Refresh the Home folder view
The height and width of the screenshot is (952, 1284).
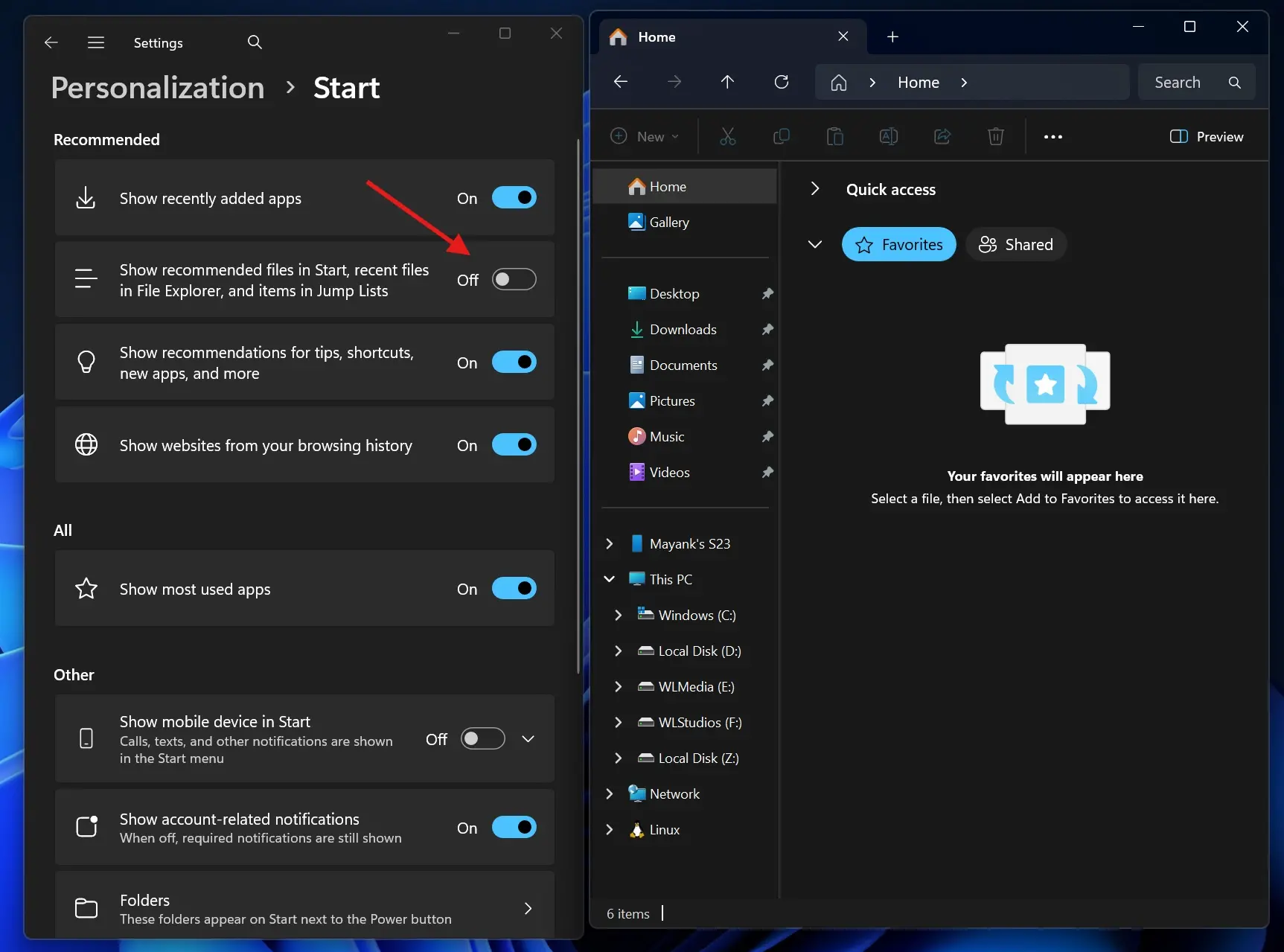(782, 82)
